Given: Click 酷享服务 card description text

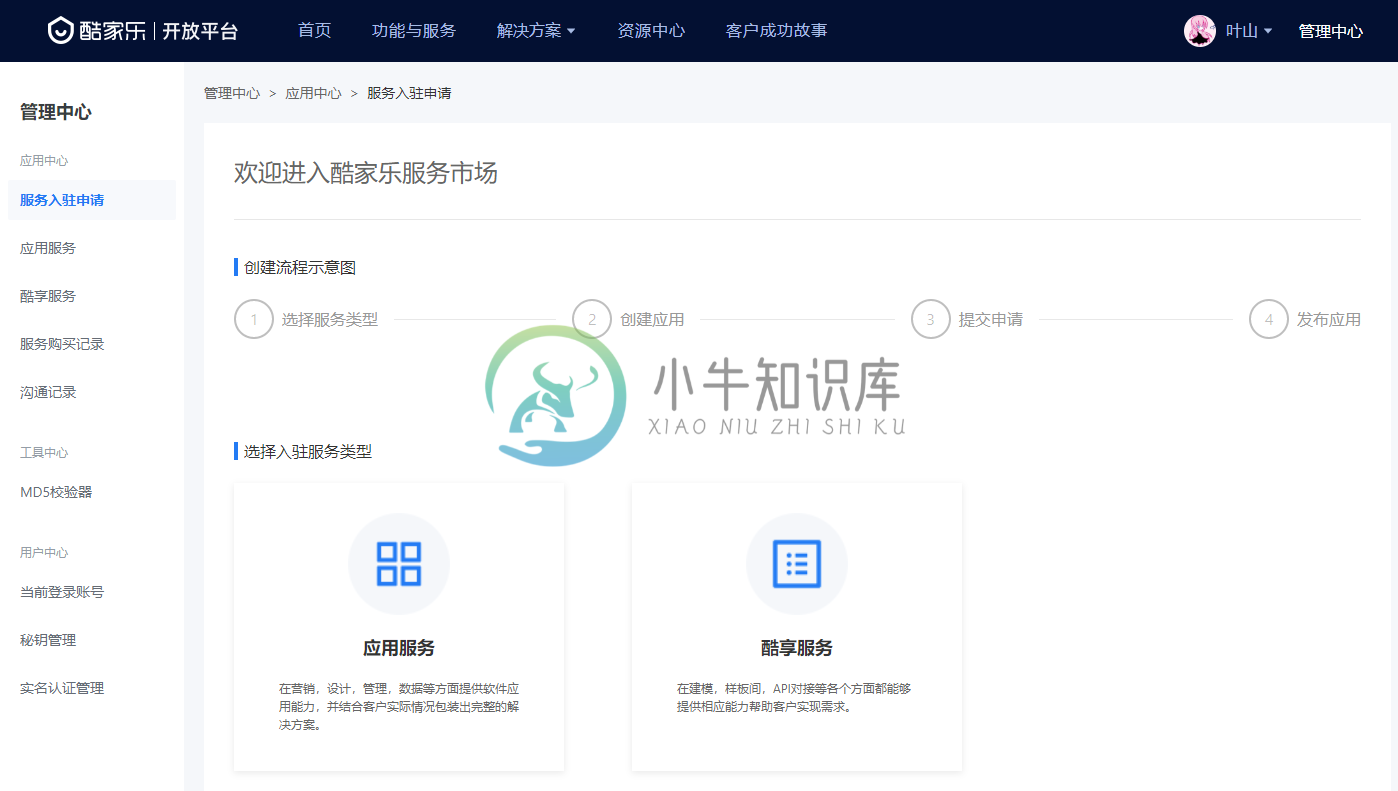Looking at the screenshot, I should coord(794,698).
